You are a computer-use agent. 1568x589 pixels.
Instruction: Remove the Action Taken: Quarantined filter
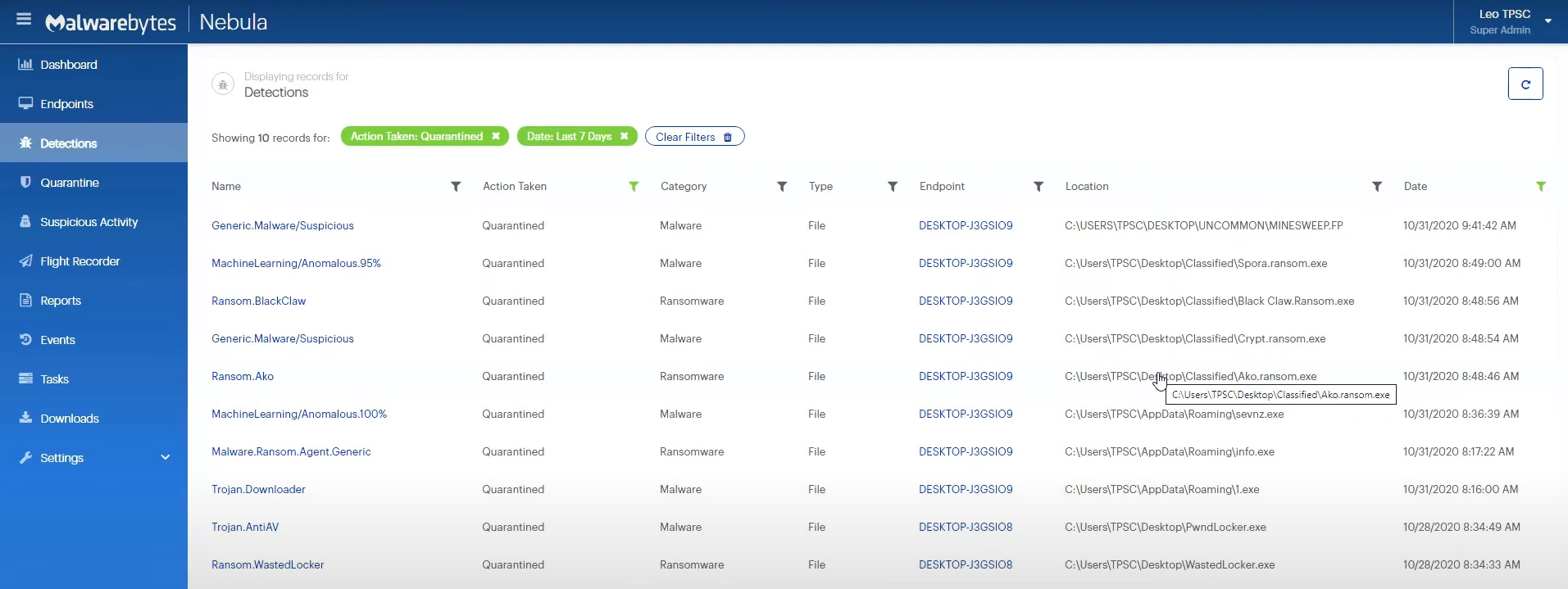[x=496, y=137]
